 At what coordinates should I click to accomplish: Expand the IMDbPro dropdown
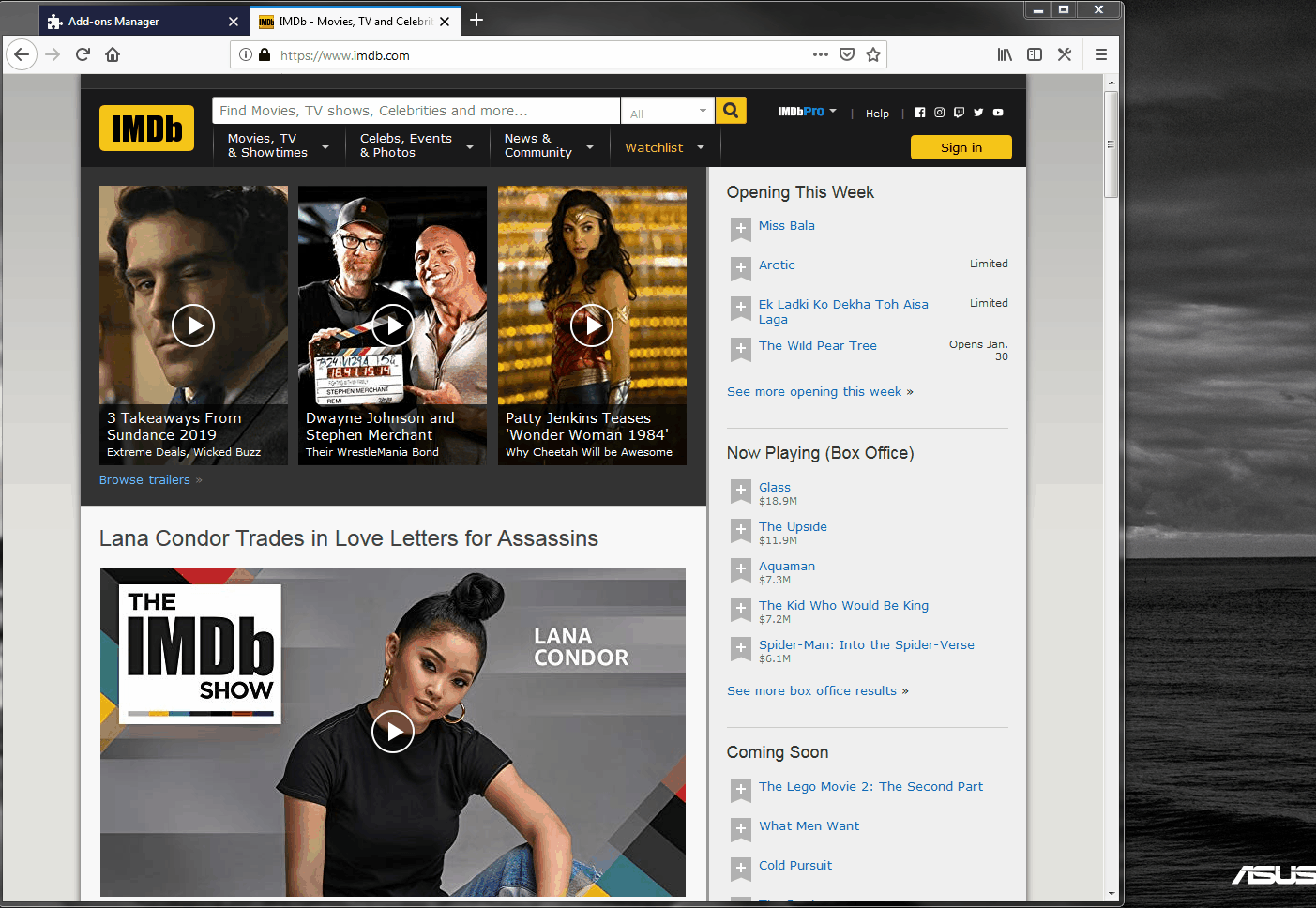pyautogui.click(x=807, y=111)
